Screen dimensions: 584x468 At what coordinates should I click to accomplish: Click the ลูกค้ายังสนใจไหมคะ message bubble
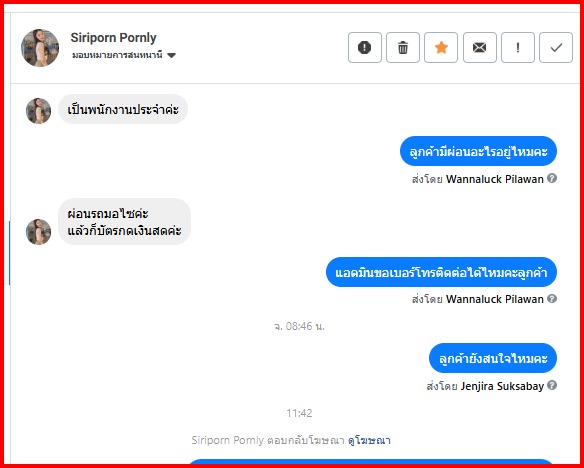coord(493,358)
